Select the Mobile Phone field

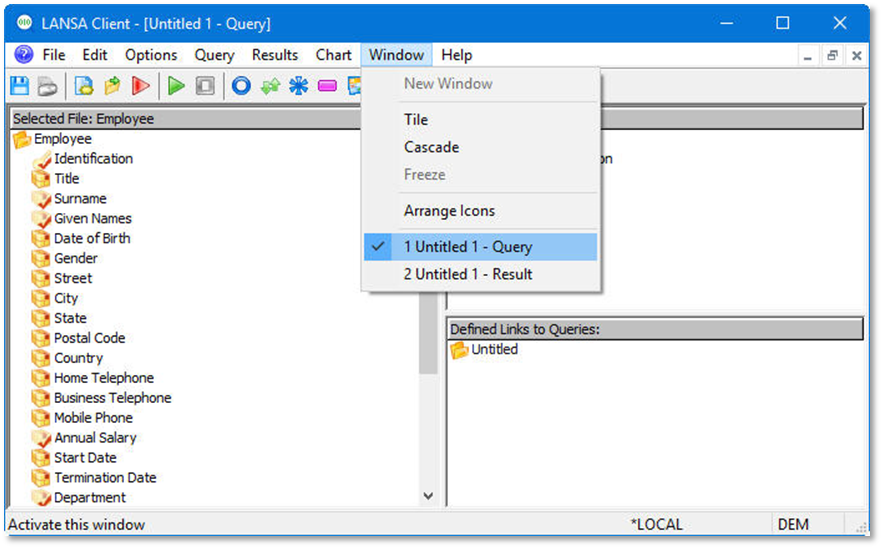pos(93,418)
